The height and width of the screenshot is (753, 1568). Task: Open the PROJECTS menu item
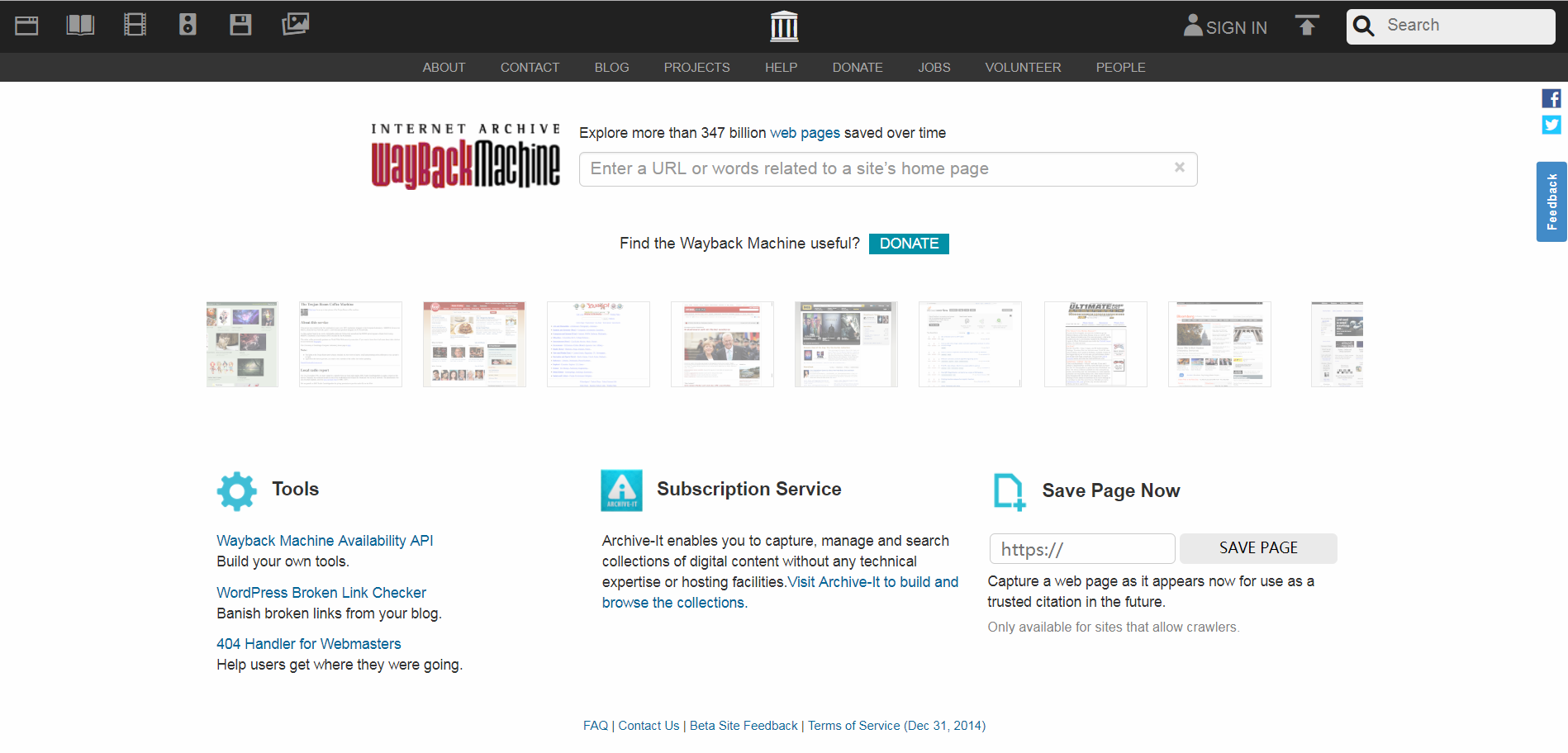pos(696,68)
